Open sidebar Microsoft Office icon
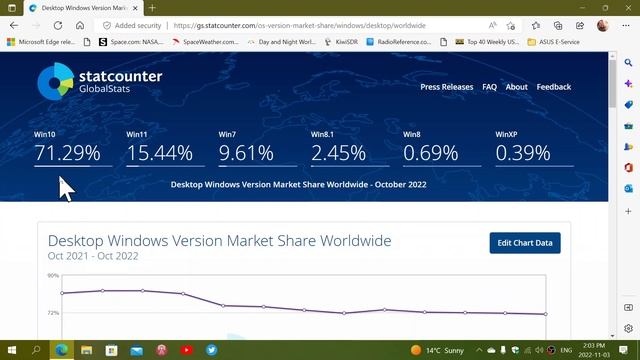 click(x=628, y=167)
